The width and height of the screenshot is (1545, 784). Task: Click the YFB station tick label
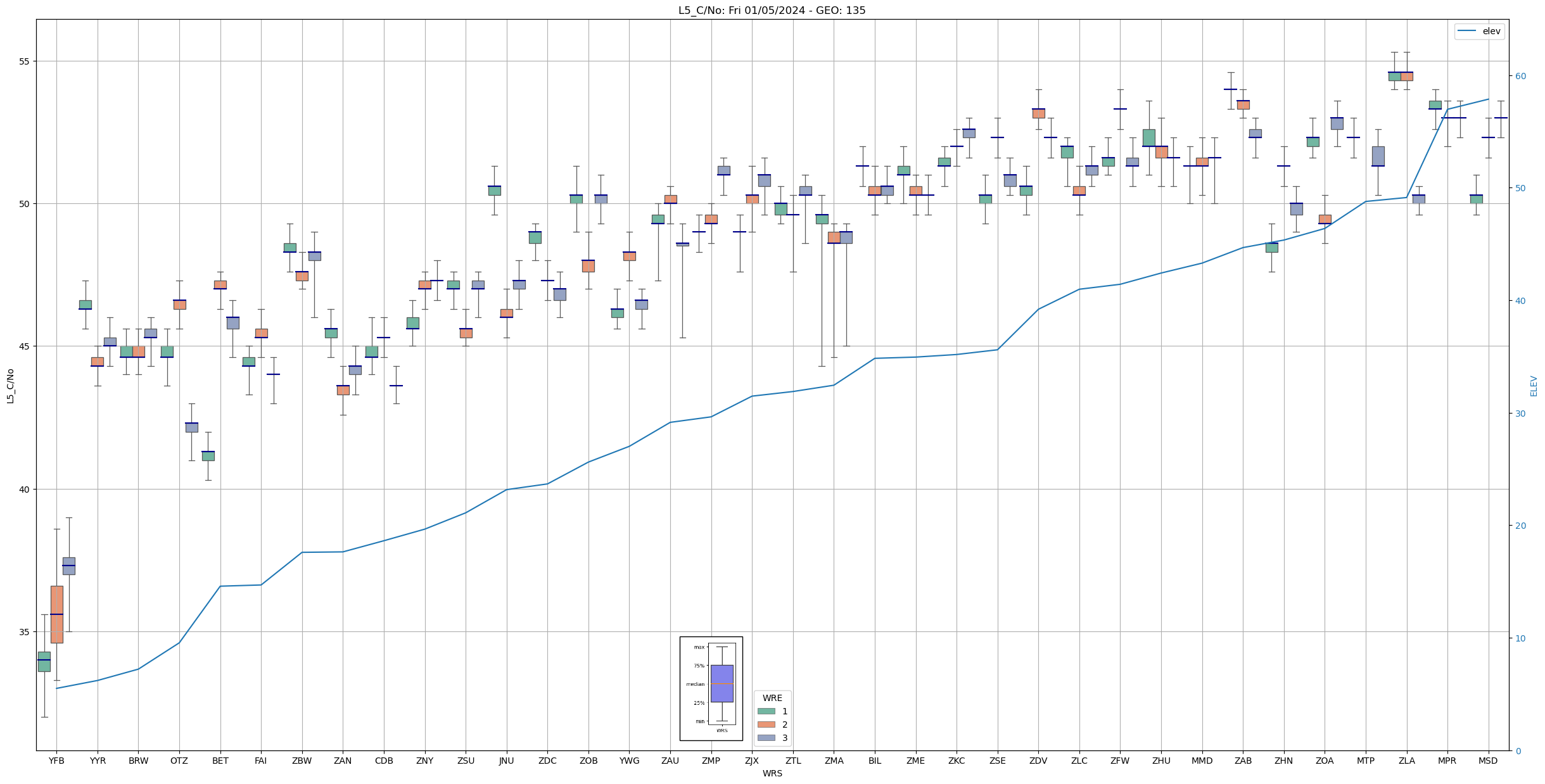point(56,761)
